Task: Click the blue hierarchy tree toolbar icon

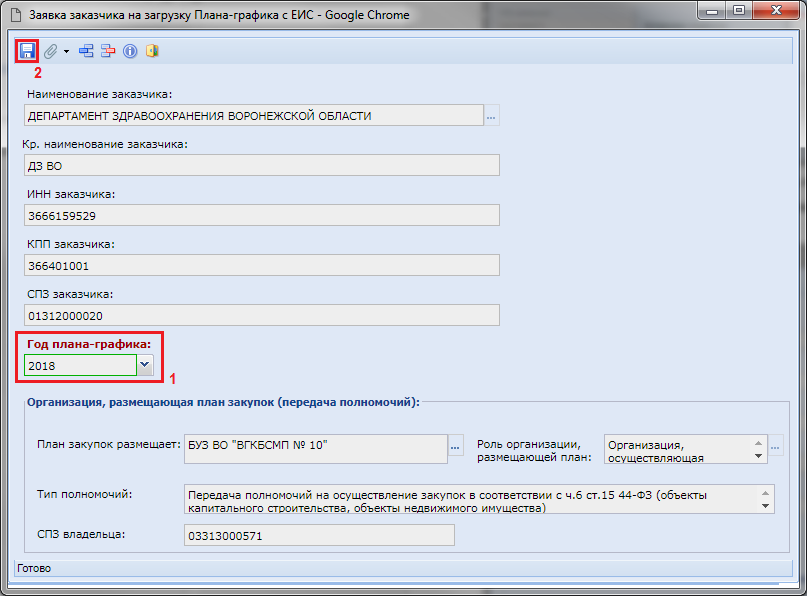Action: click(x=87, y=51)
